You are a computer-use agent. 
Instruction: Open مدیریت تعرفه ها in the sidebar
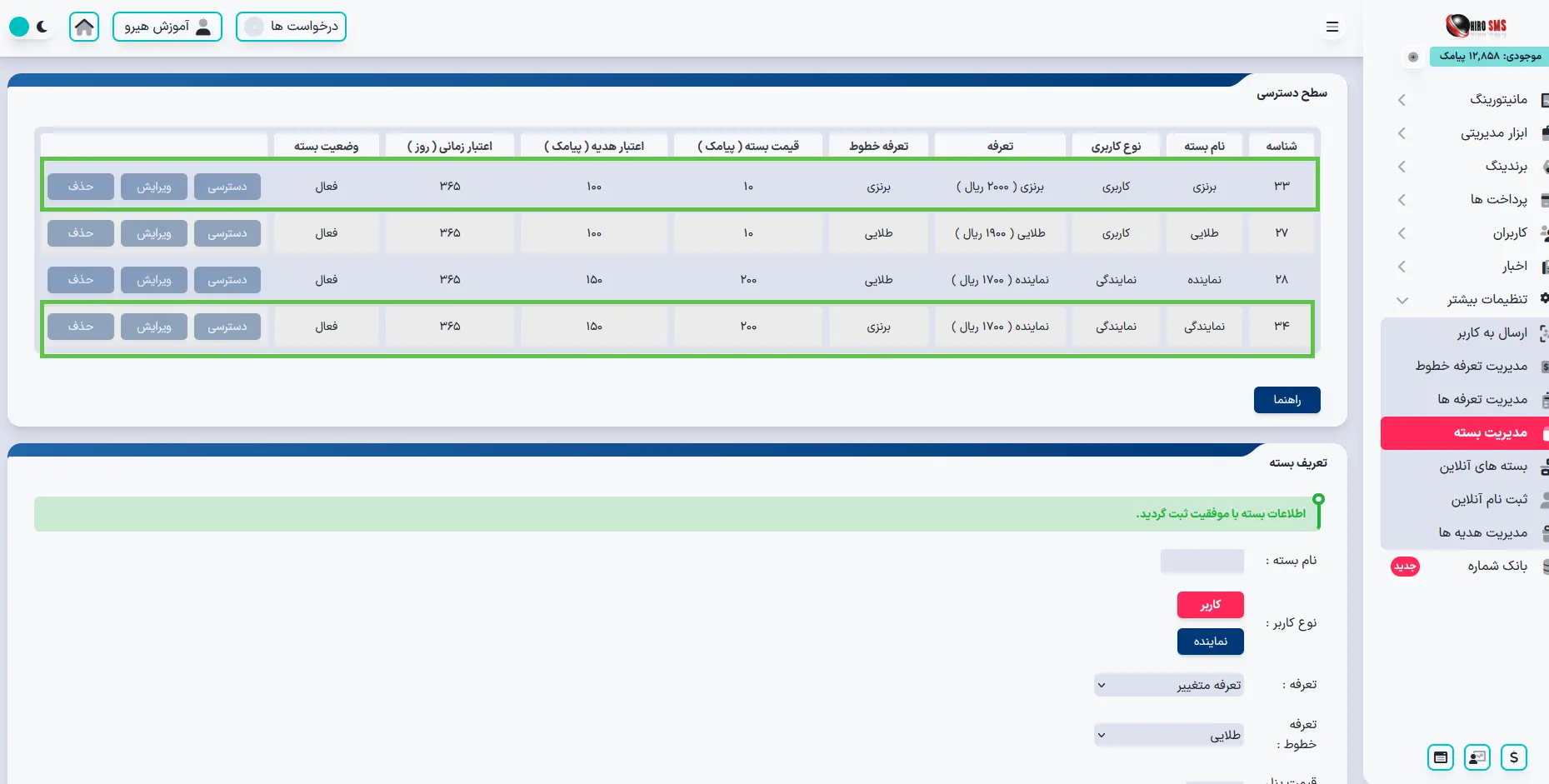(x=1482, y=399)
